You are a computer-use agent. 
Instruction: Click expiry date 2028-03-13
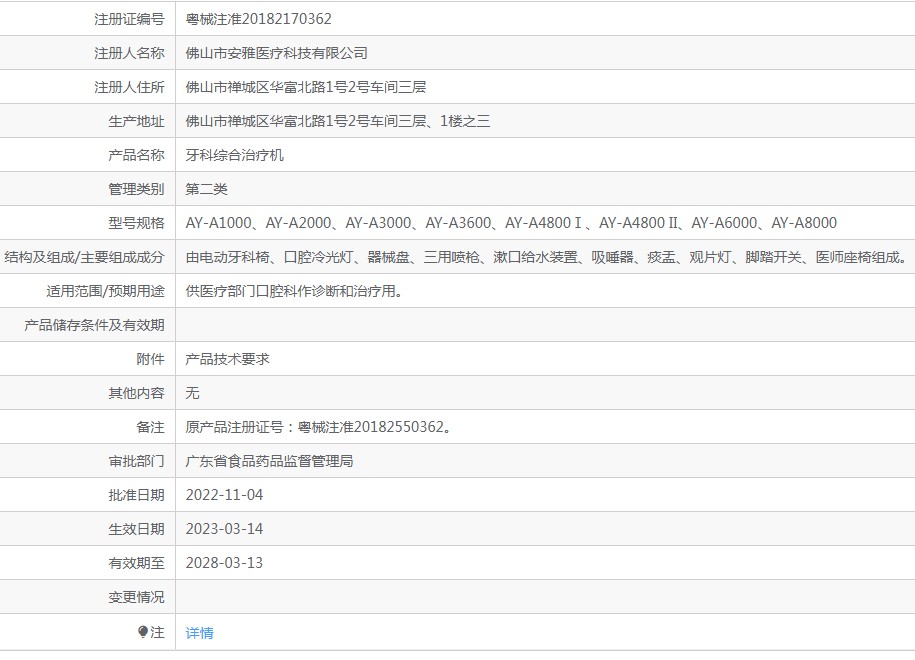(x=224, y=563)
